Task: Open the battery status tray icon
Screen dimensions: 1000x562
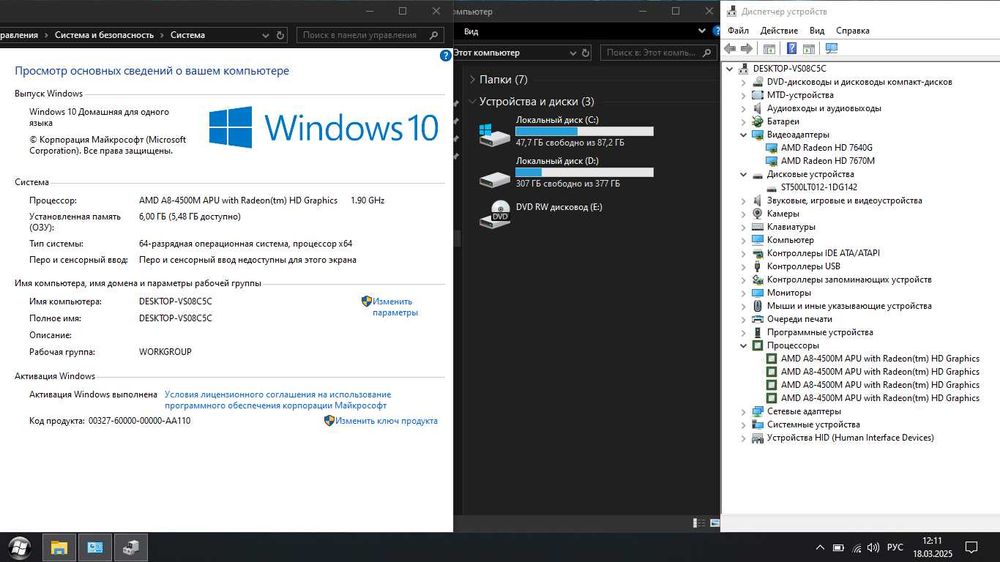Action: (x=839, y=547)
